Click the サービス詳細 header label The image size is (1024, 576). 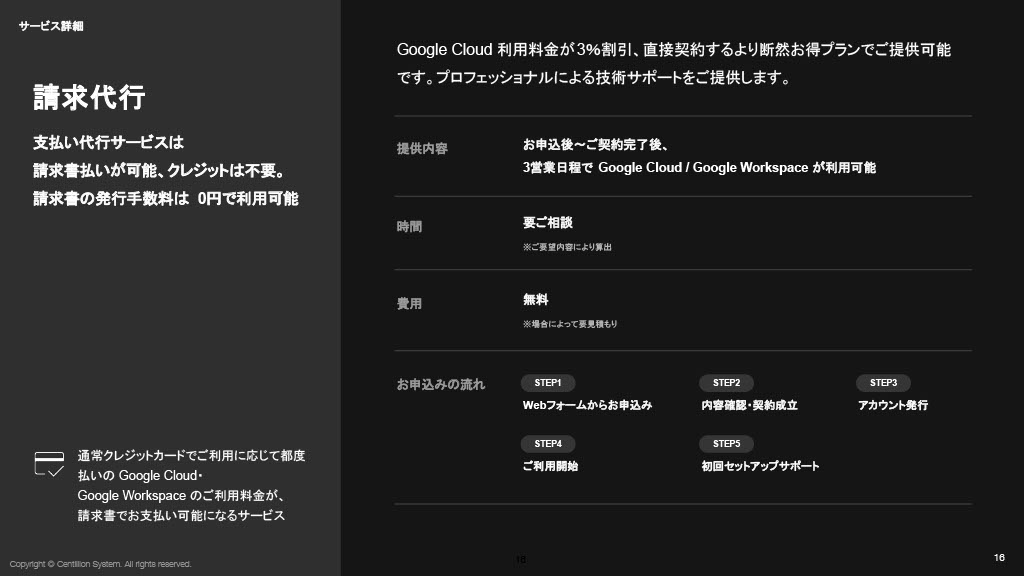coord(51,27)
